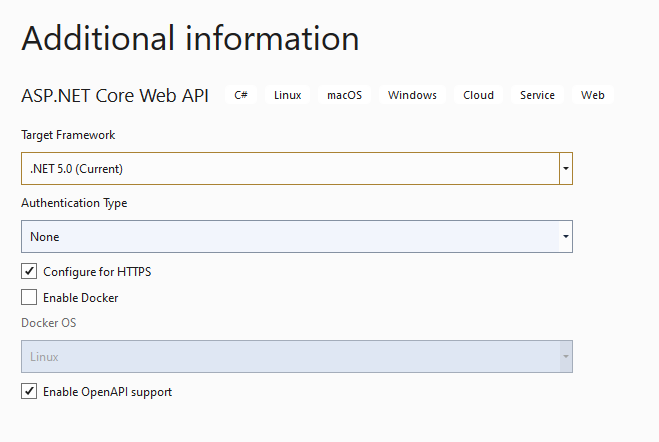Click the Target Framework label
The width and height of the screenshot is (659, 442).
pyautogui.click(x=68, y=135)
